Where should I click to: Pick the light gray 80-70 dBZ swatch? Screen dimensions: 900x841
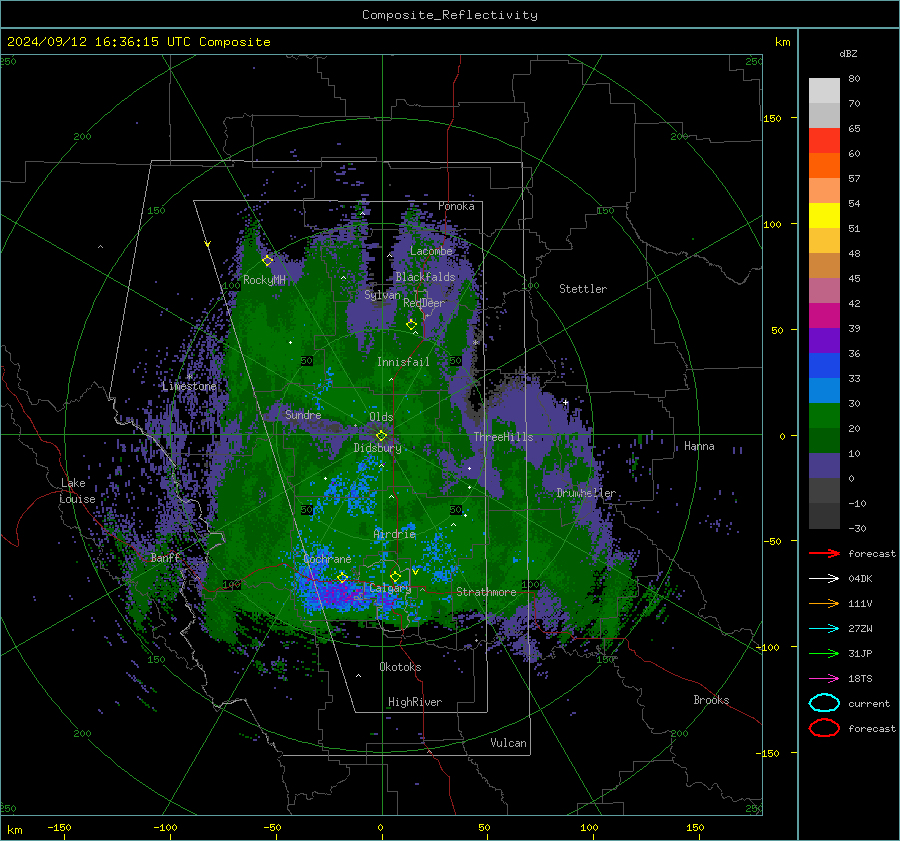(824, 90)
